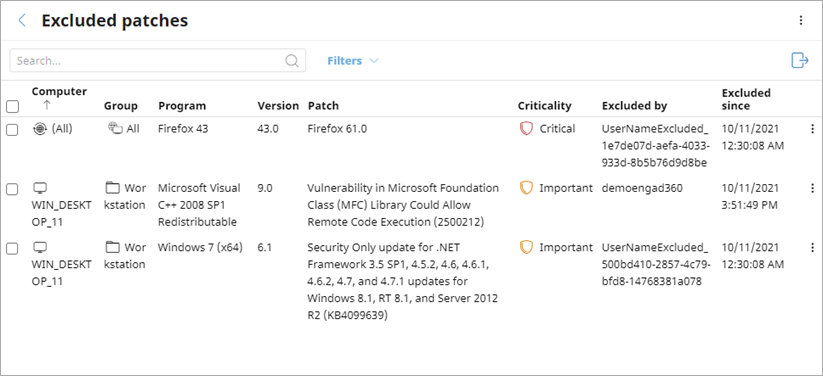Sort by the Excluded since column header

click(746, 99)
